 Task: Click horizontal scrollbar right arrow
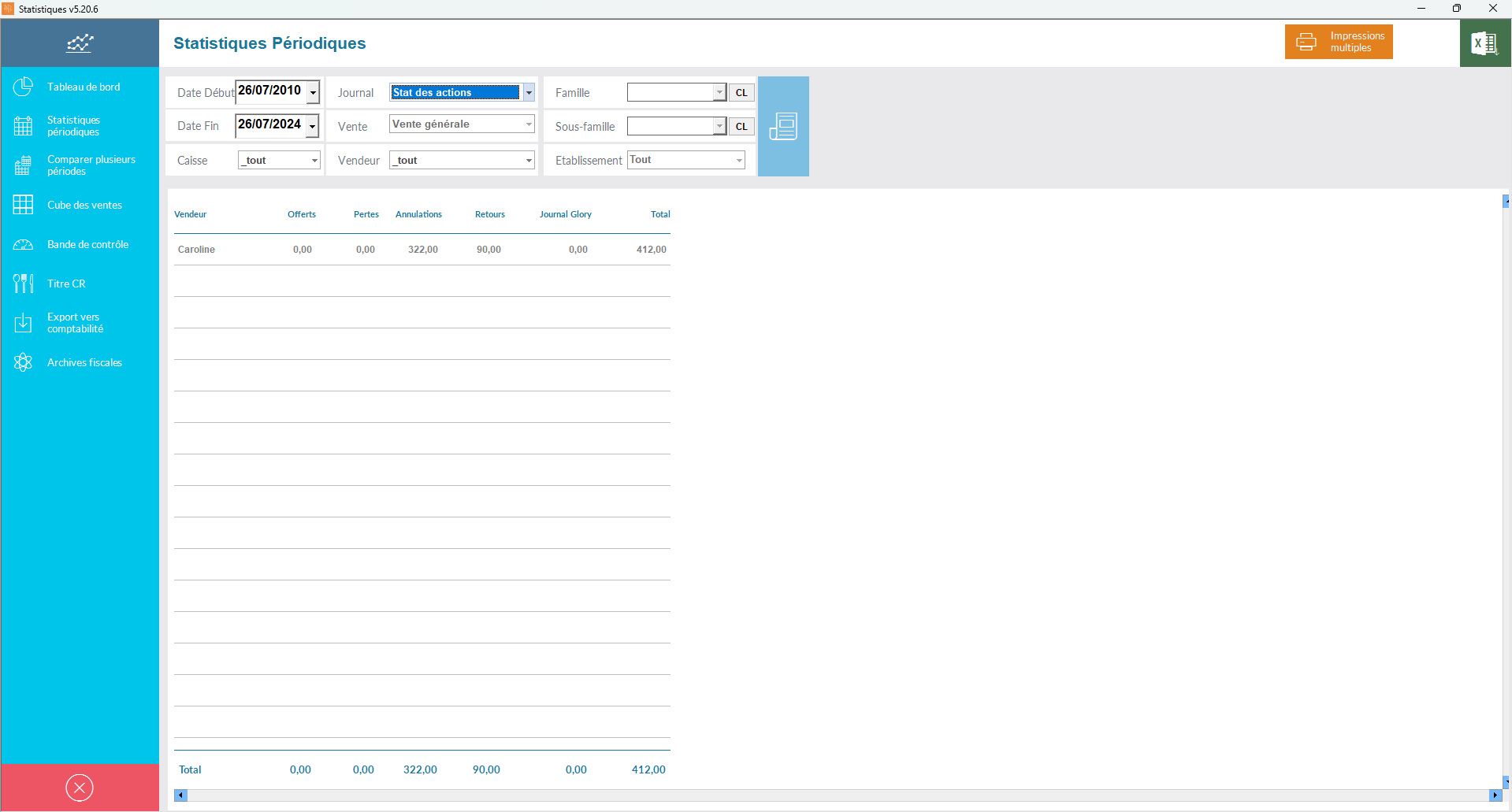point(1495,795)
